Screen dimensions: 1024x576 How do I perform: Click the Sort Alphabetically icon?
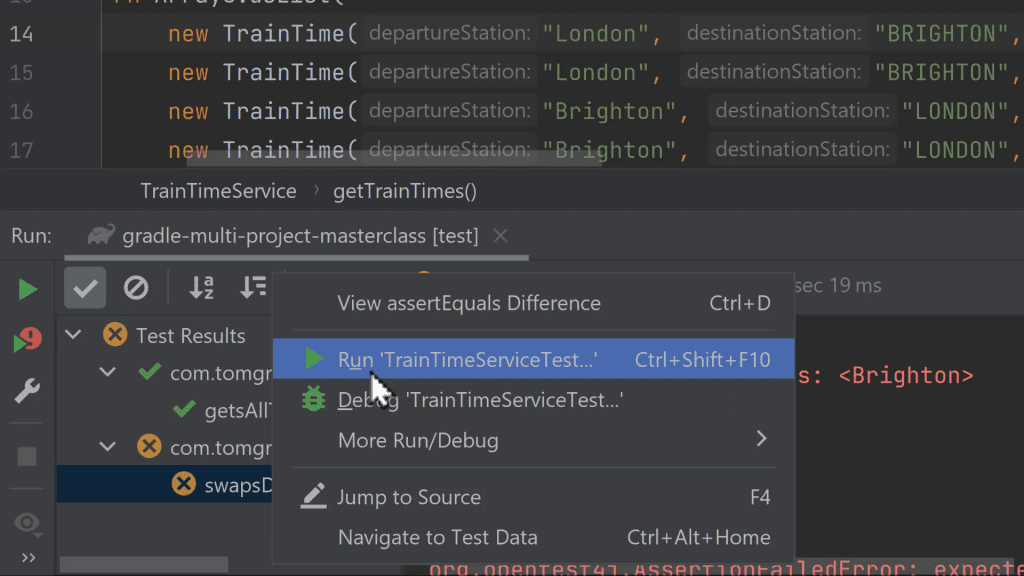[x=202, y=289]
